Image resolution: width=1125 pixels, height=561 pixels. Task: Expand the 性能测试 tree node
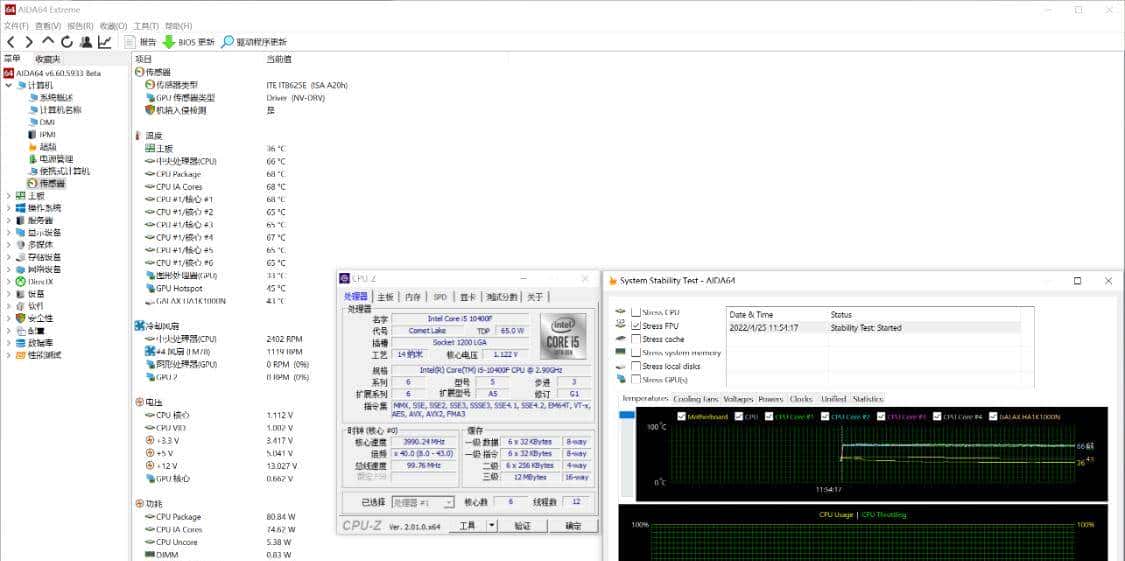(x=9, y=355)
